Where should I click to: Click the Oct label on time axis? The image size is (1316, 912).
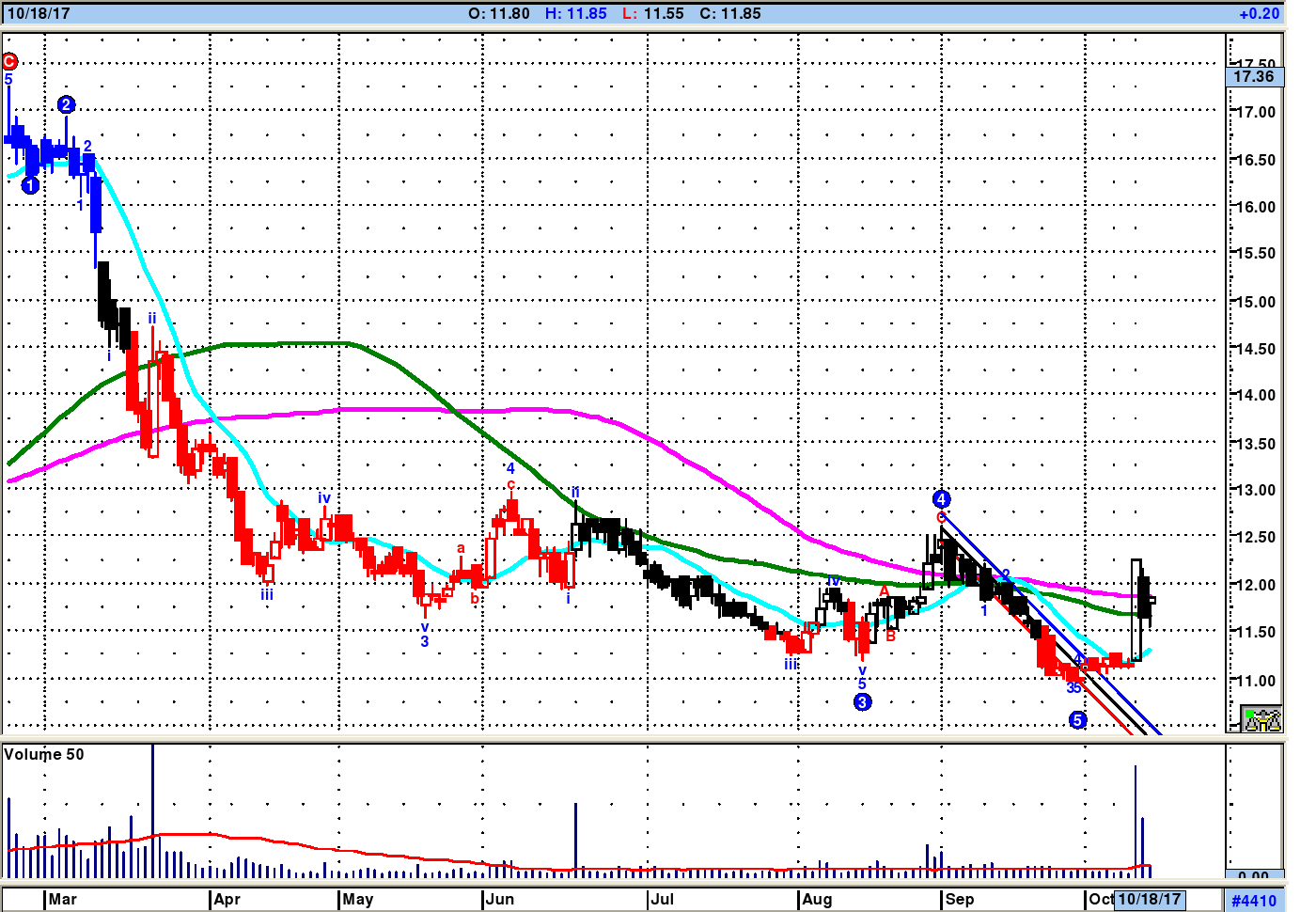1101,899
